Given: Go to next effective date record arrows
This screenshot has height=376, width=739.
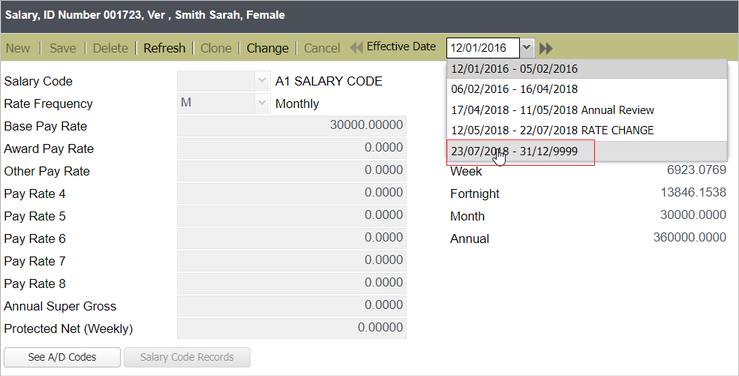Looking at the screenshot, I should (x=546, y=48).
